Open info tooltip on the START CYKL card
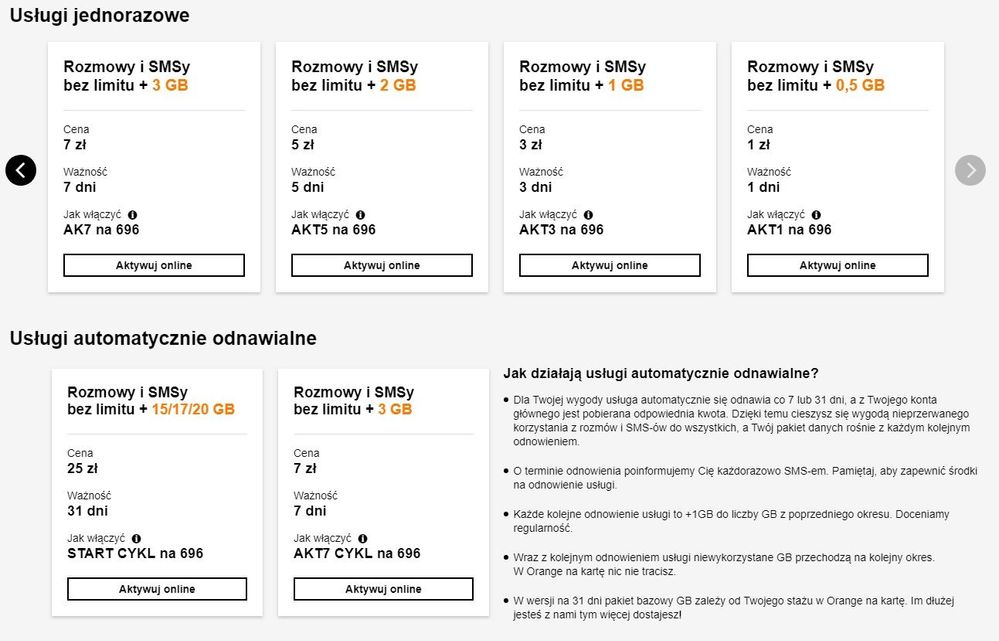The image size is (999, 641). (x=134, y=537)
